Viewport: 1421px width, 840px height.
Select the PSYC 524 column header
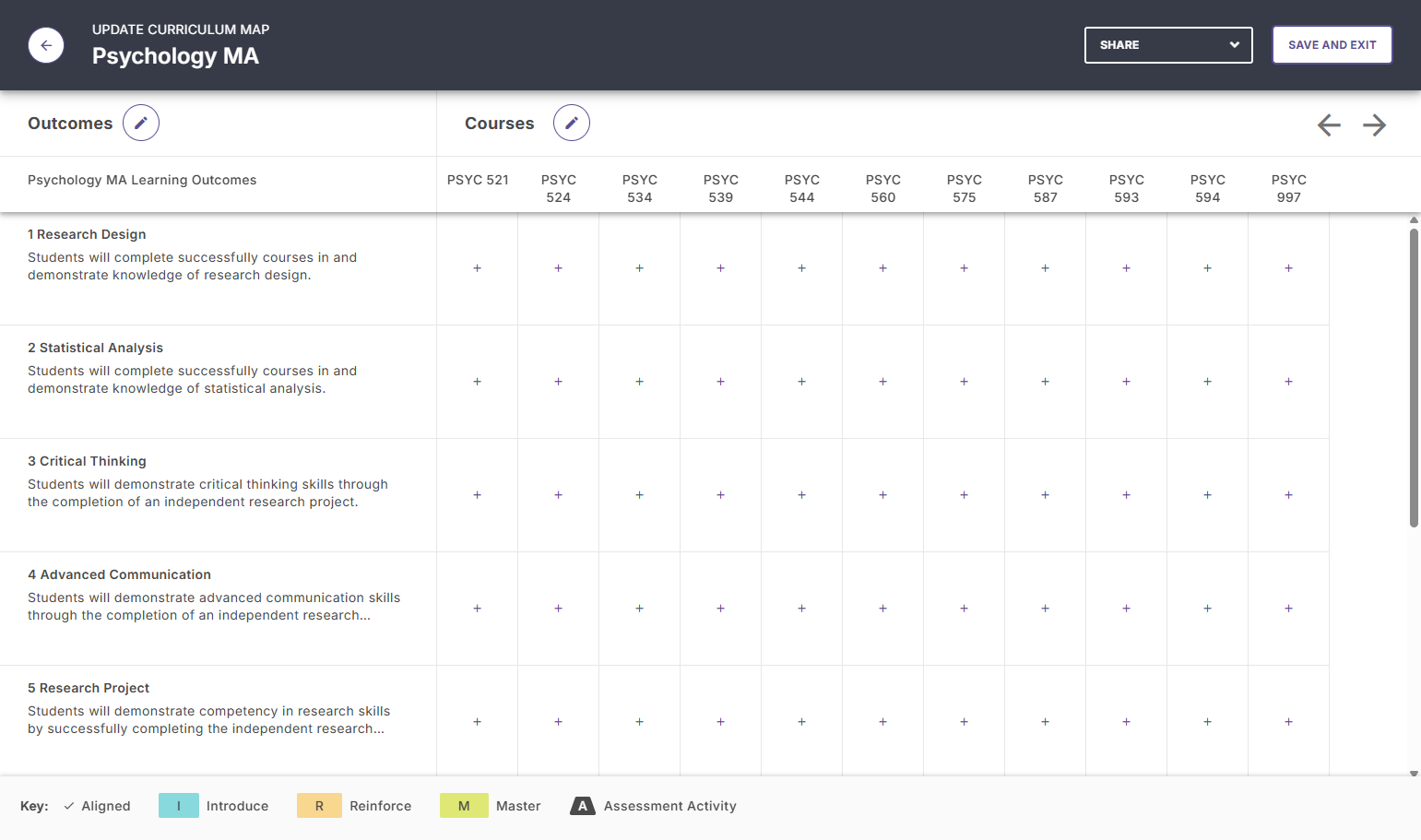559,188
